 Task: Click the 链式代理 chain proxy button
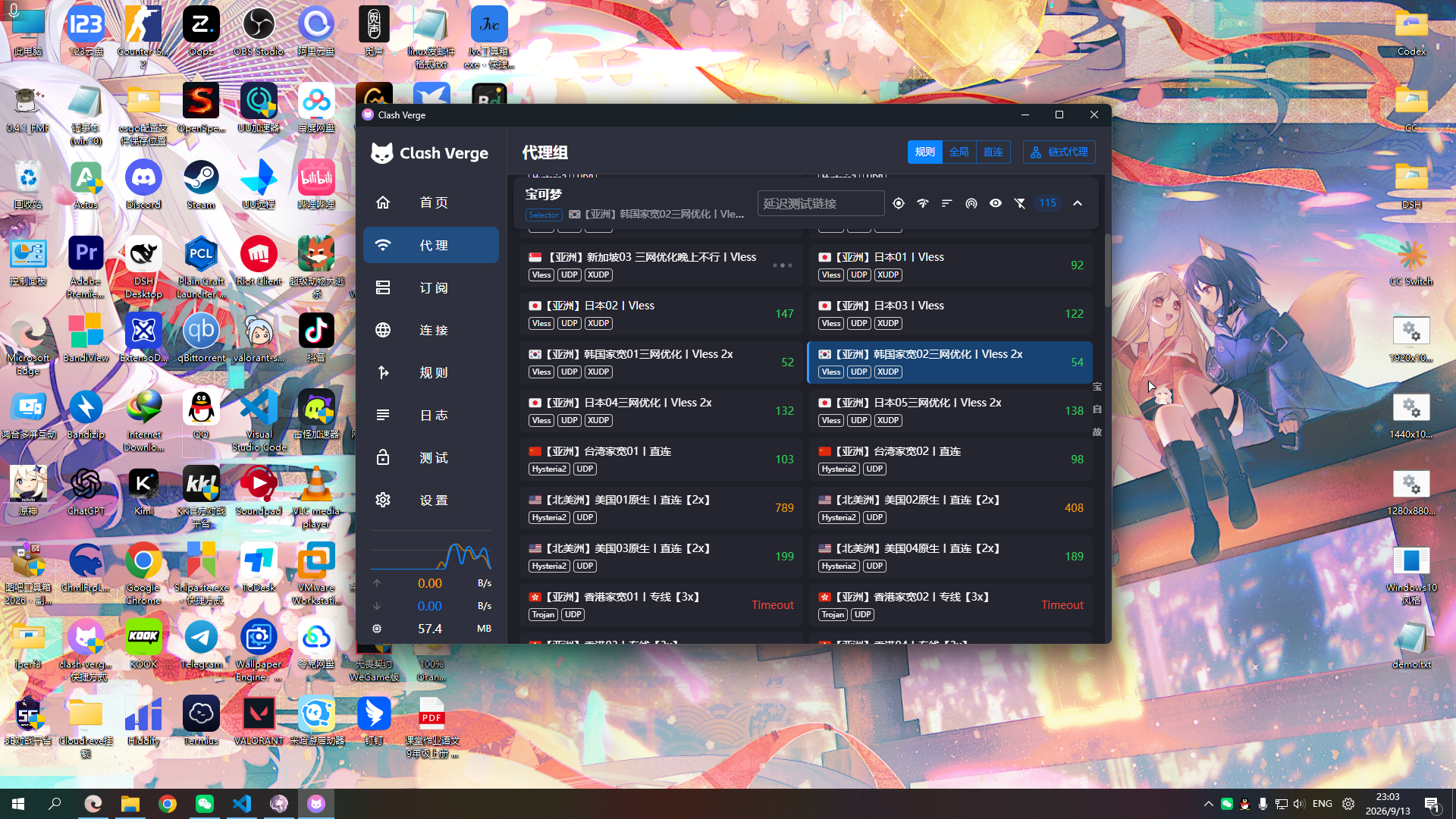(x=1059, y=152)
